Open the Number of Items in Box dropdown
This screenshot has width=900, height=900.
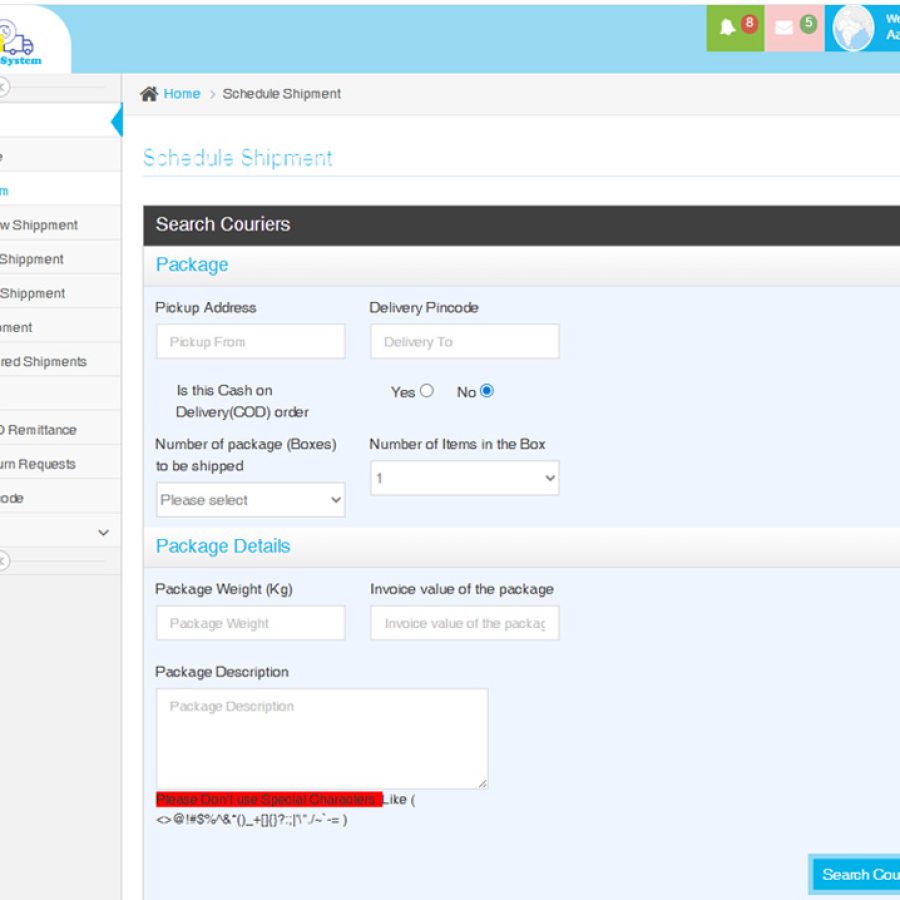tap(464, 478)
